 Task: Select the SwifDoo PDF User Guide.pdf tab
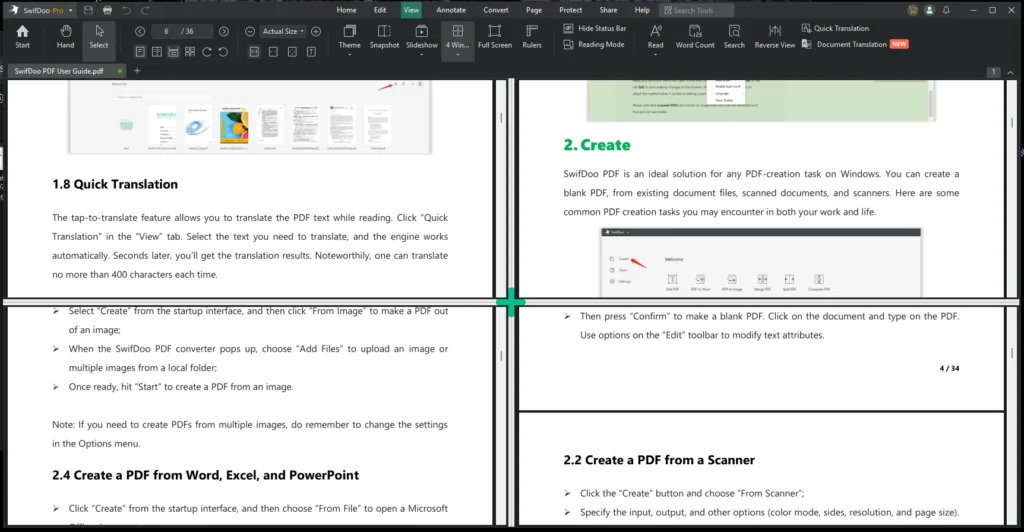point(64,71)
